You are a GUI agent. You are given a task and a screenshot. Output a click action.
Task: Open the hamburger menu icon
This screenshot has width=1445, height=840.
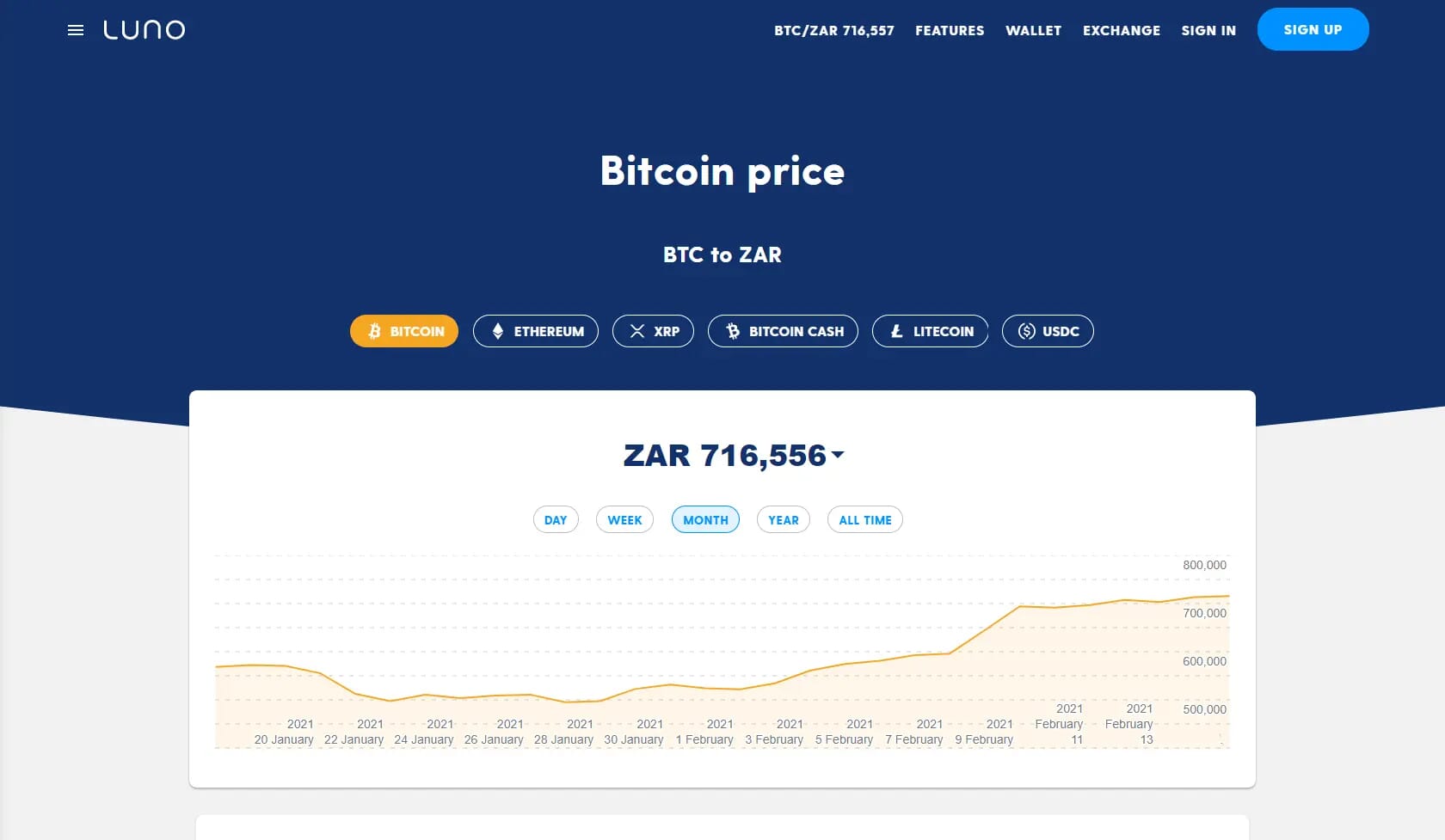point(76,30)
